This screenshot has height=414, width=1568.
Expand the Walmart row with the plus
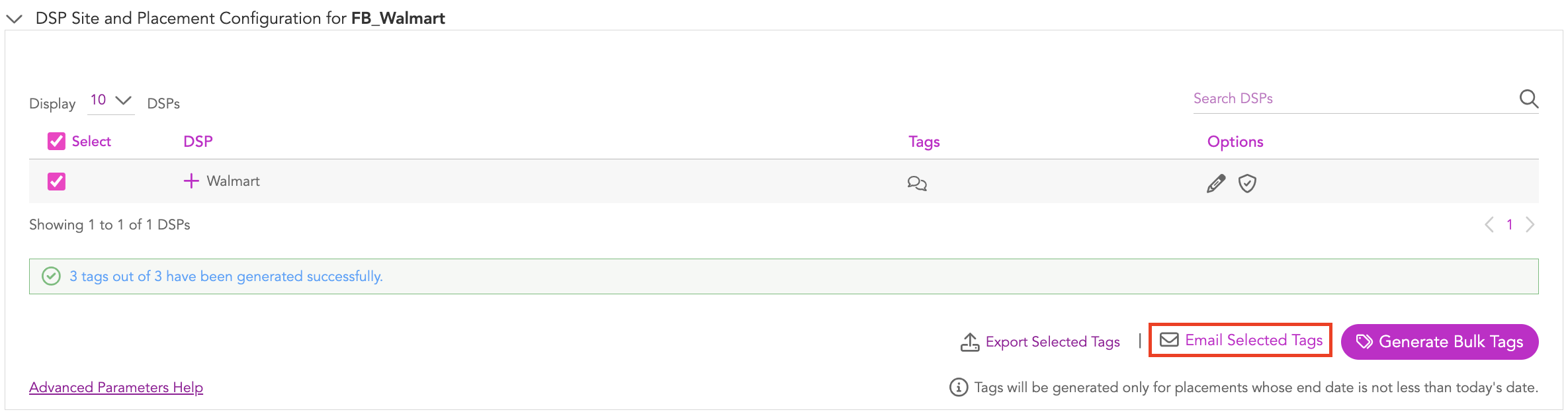[191, 181]
